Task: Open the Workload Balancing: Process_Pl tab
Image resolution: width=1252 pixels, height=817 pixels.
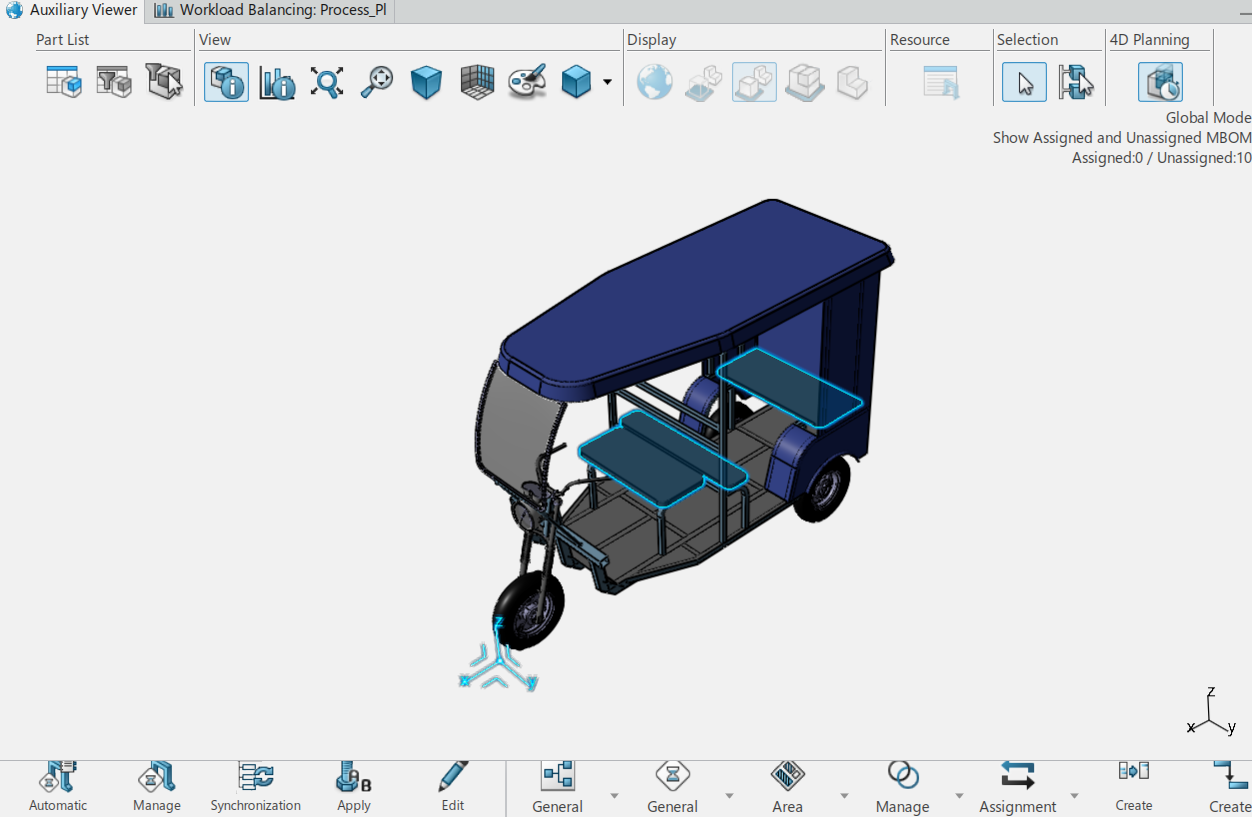Action: pyautogui.click(x=270, y=11)
